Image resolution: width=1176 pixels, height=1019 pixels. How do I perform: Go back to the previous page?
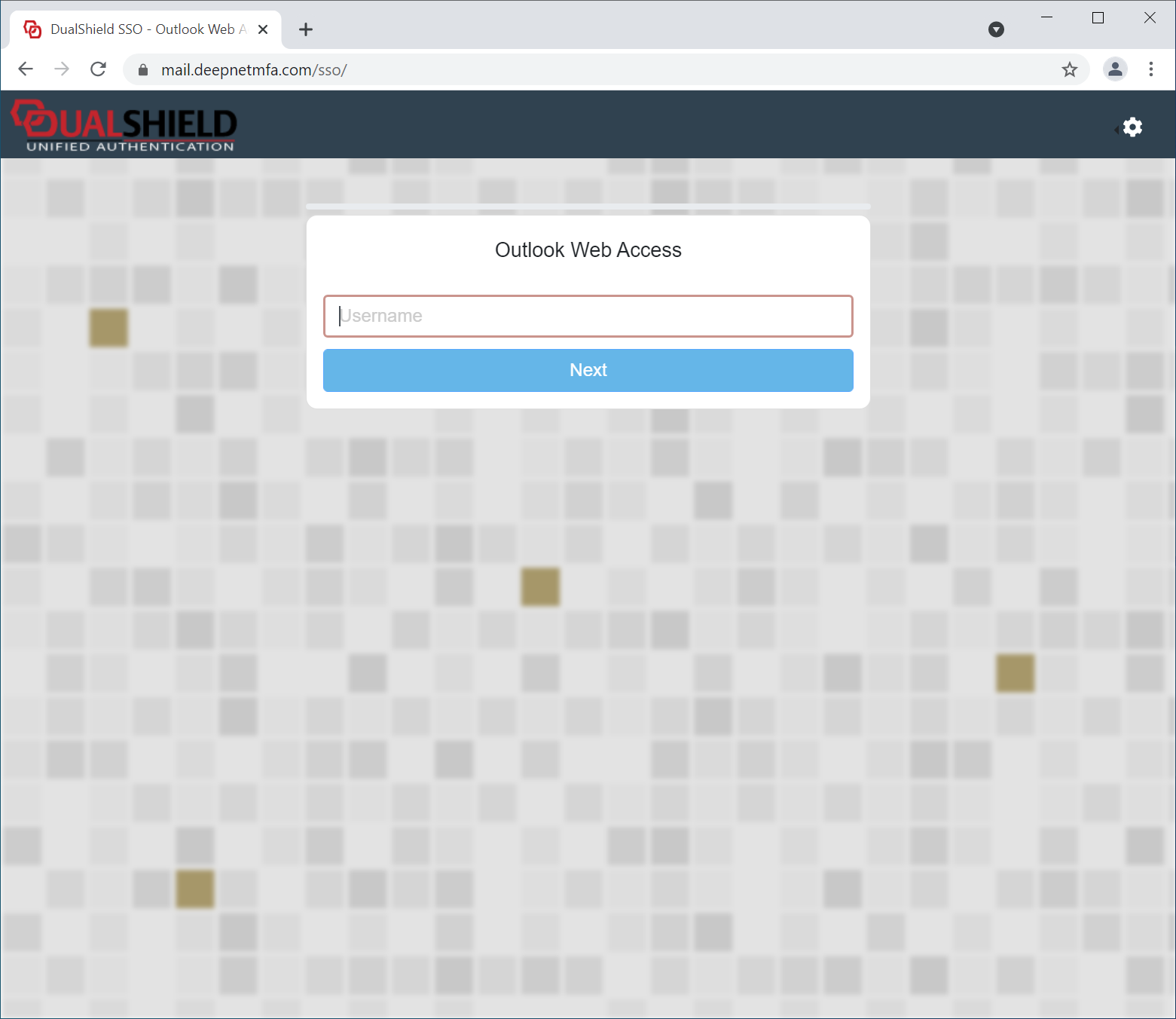(x=26, y=69)
